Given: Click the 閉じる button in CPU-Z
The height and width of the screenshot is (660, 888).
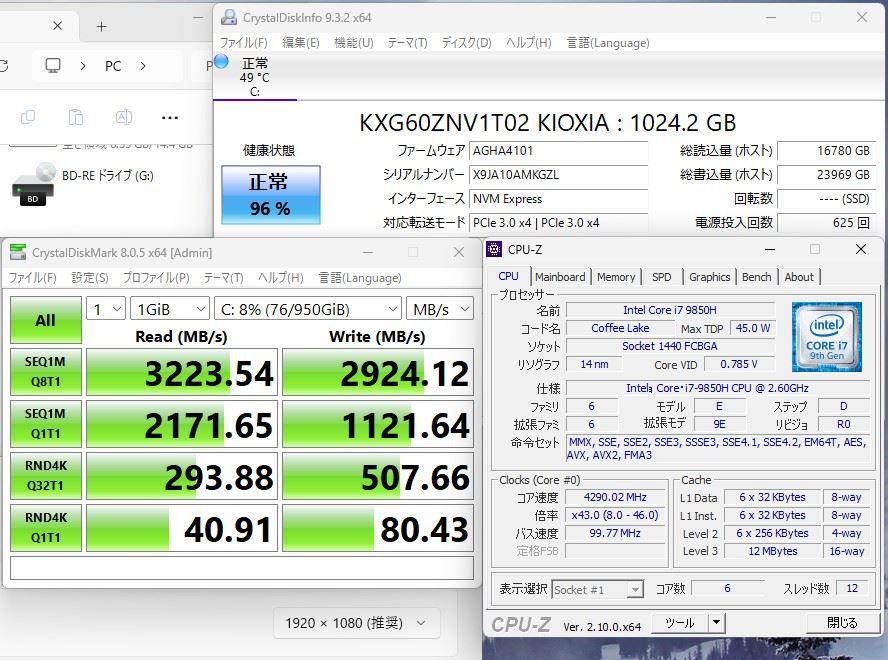Looking at the screenshot, I should pyautogui.click(x=842, y=623).
